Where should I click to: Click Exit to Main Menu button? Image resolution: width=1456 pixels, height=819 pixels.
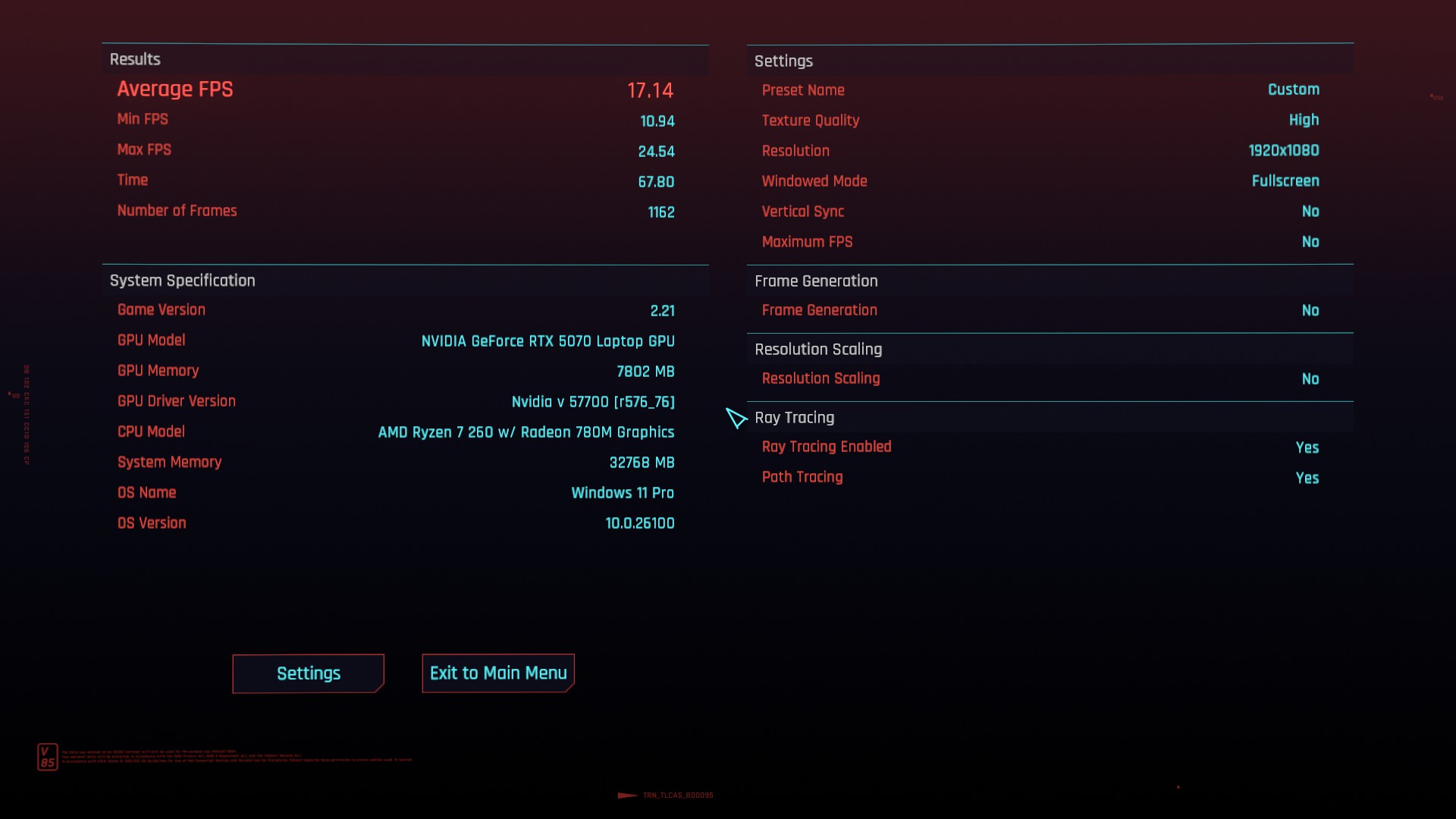[x=498, y=673]
